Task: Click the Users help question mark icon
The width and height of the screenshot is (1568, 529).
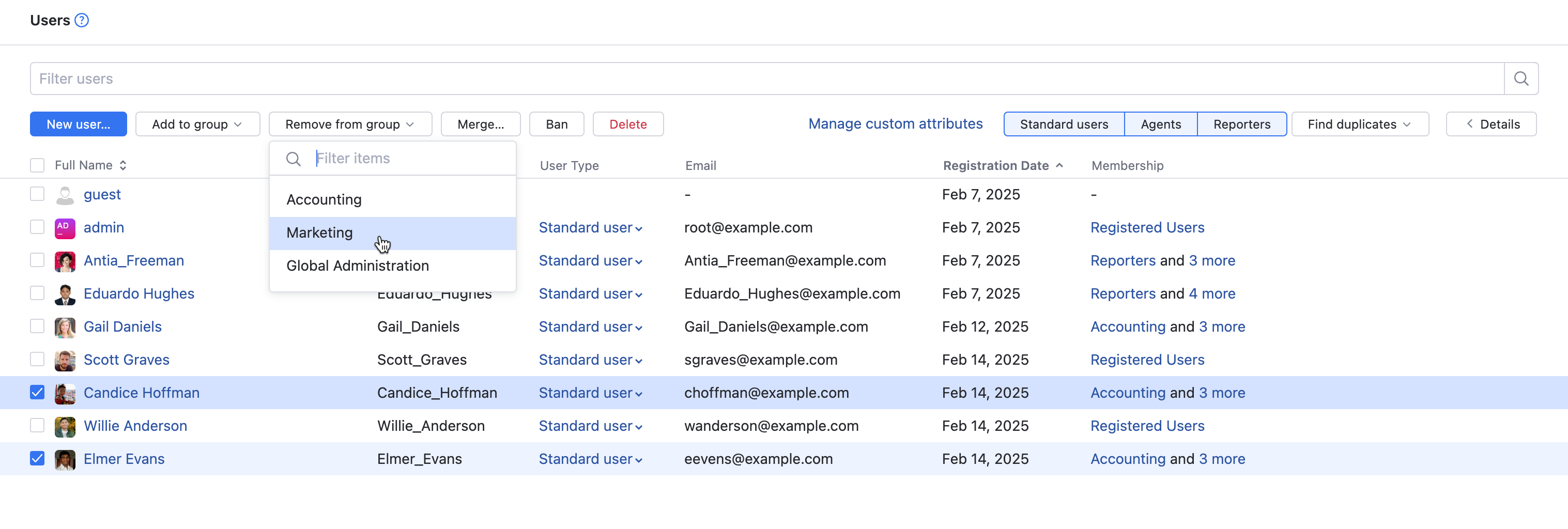Action: (82, 20)
